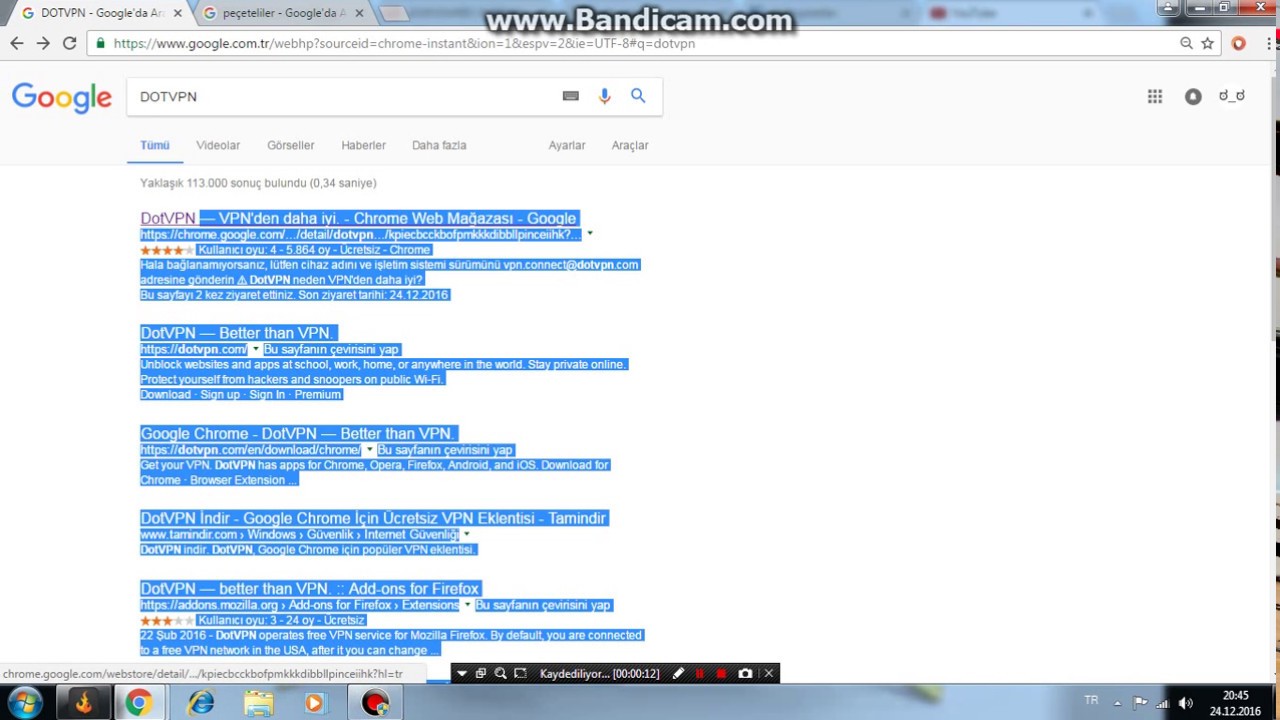
Task: Open the Google account profile avatar
Action: (1231, 96)
